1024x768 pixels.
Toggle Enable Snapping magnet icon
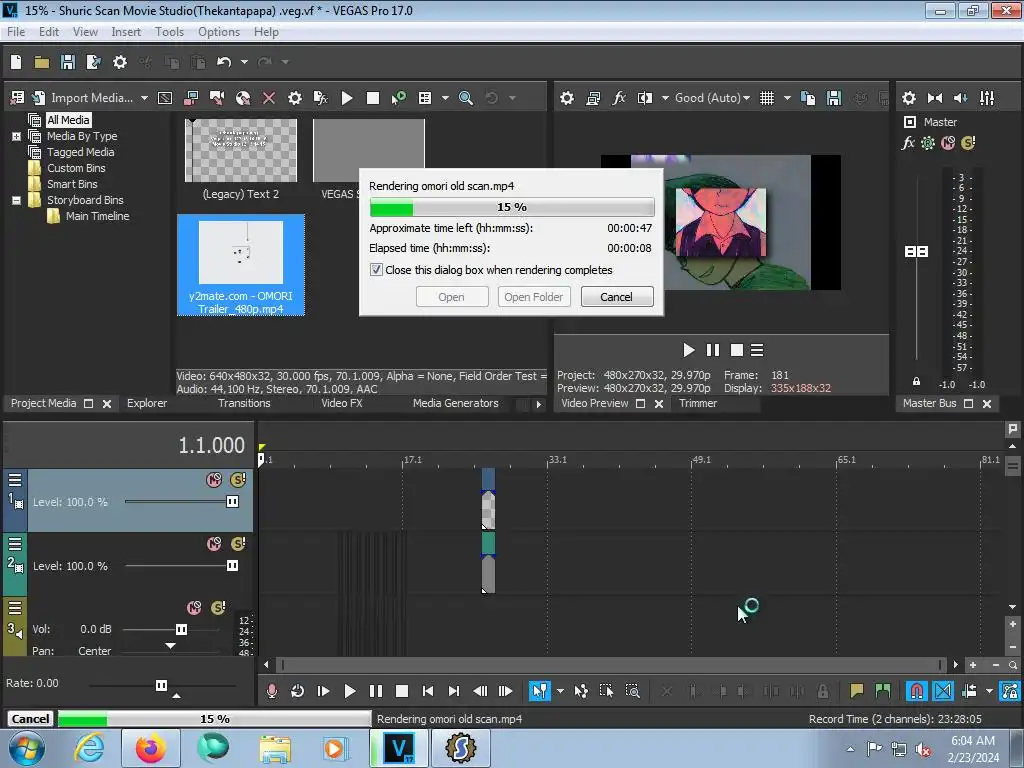[917, 691]
